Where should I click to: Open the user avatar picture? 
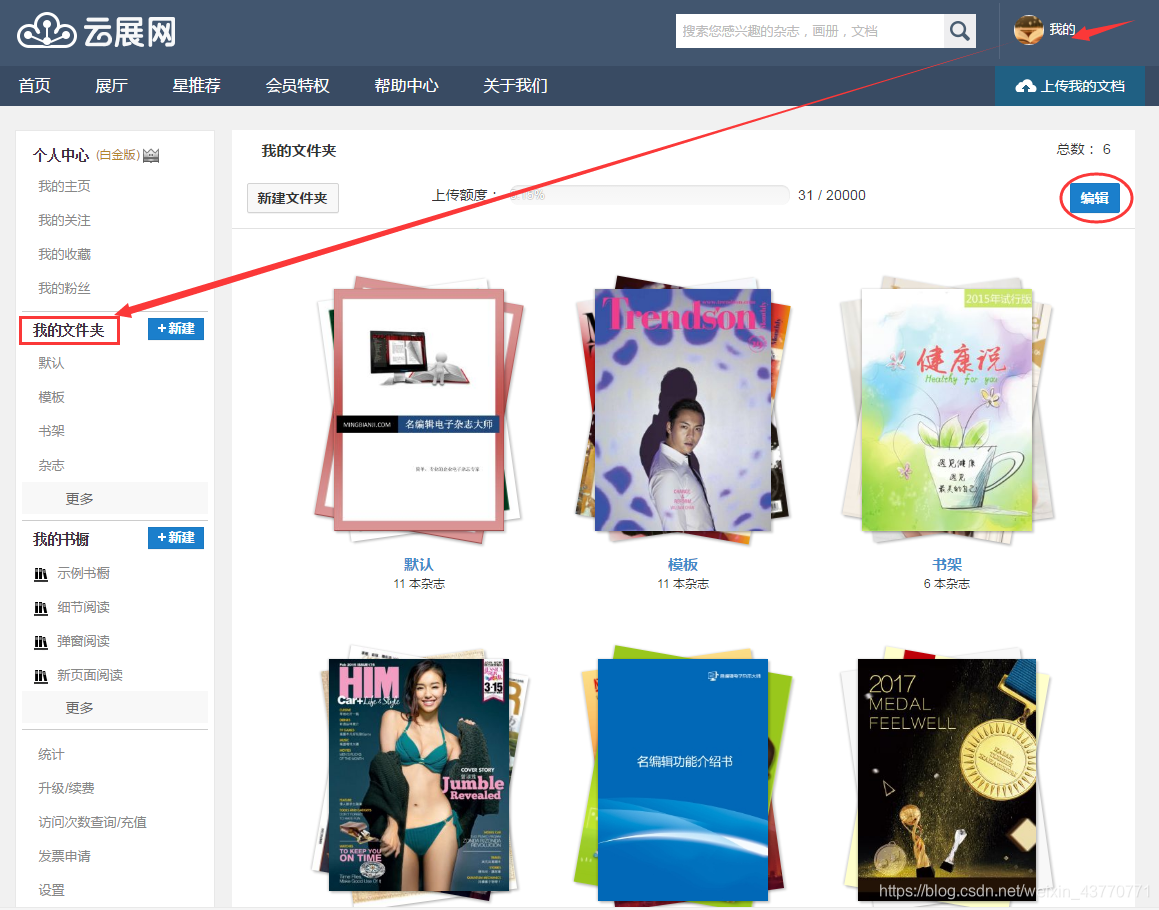click(x=1028, y=30)
